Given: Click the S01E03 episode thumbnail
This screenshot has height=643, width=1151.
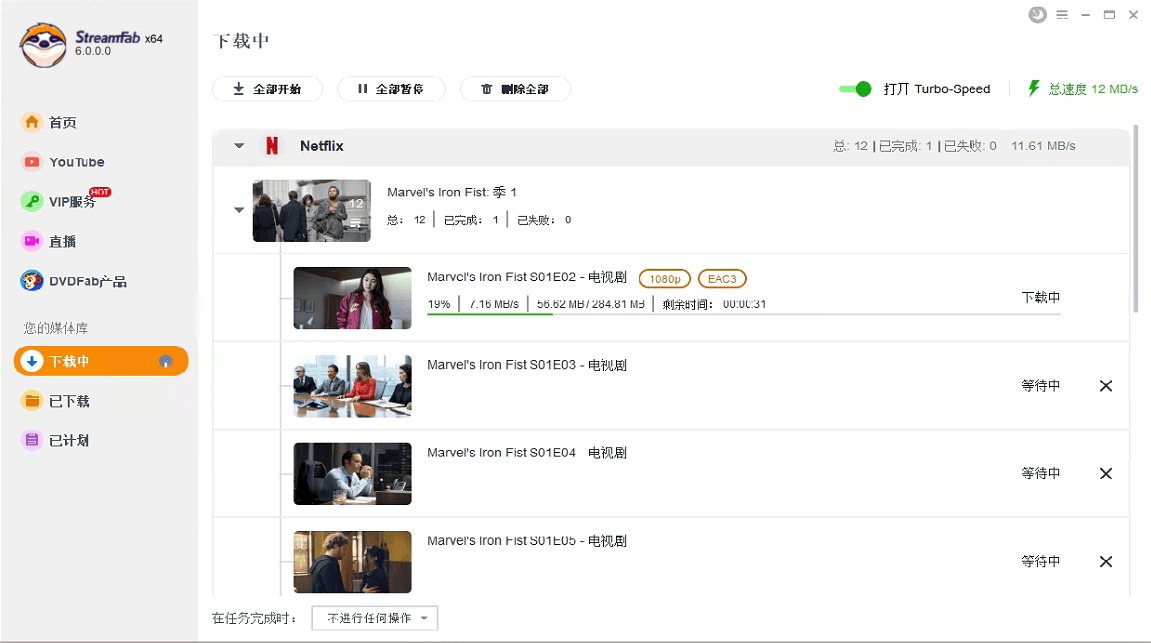Looking at the screenshot, I should click(x=352, y=386).
